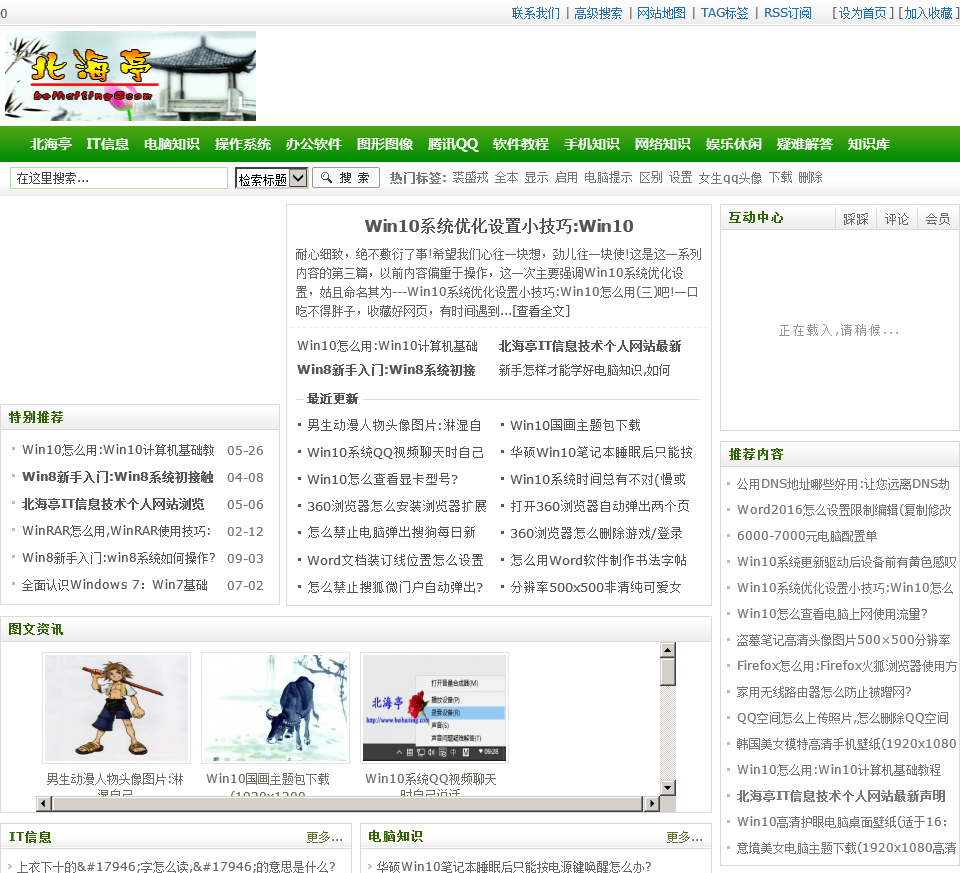Viewport: 960px width, 873px height.
Task: Click 更多 in the 电脑知识 section
Action: click(684, 837)
